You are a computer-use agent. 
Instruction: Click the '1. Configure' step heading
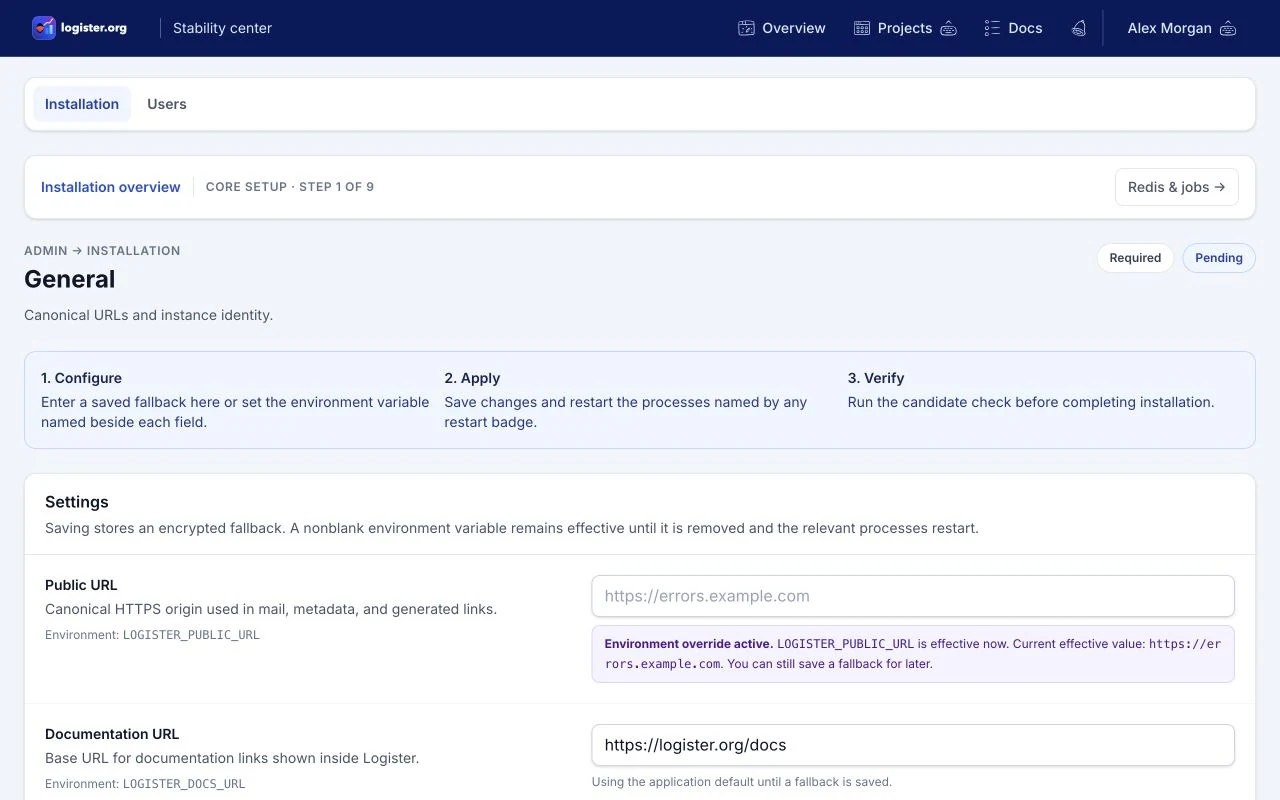click(81, 378)
